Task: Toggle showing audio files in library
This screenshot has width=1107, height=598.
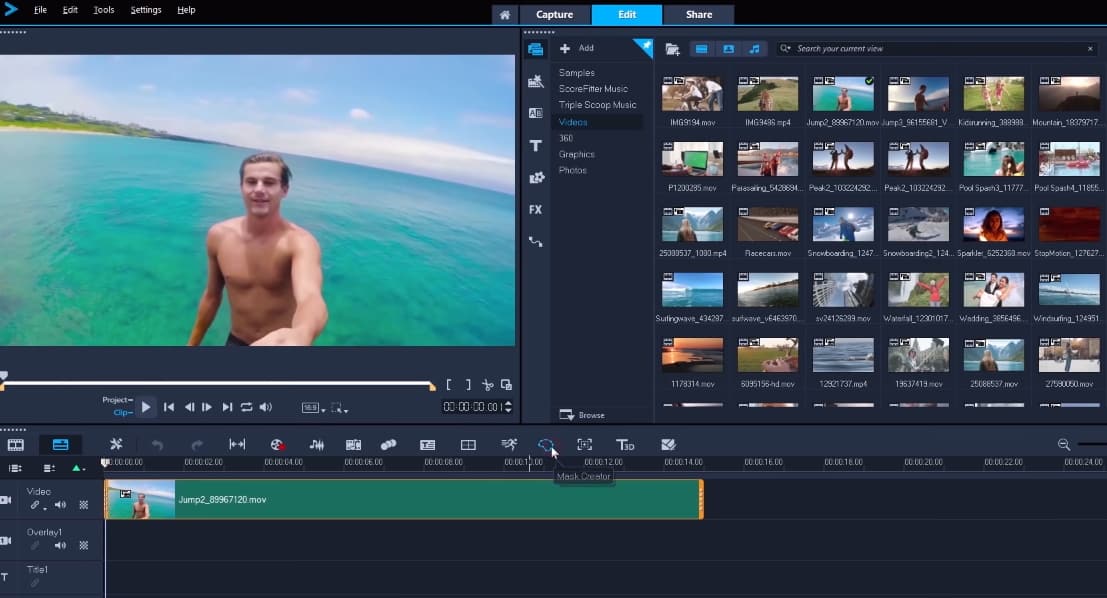Action: (754, 49)
